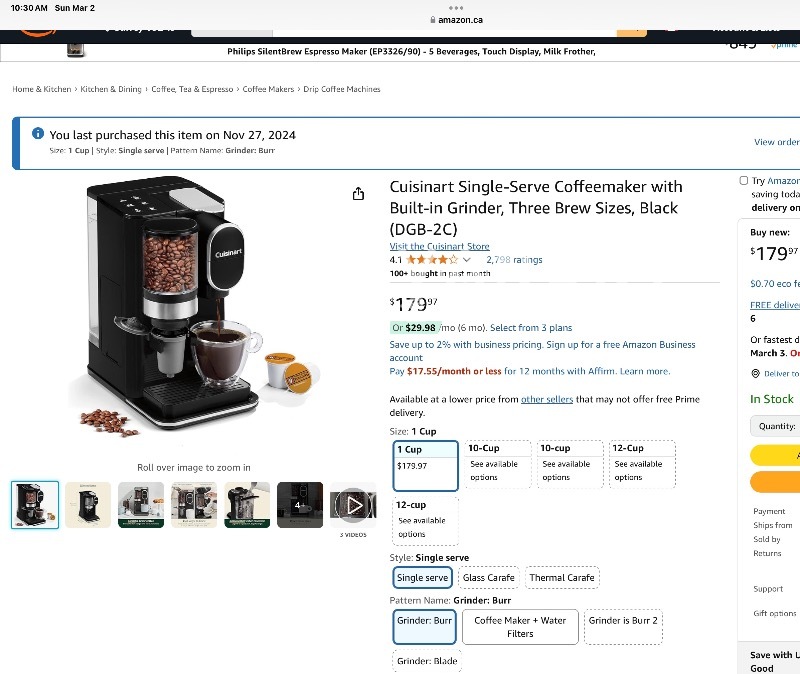Open Select from 3 plans options

(531, 328)
